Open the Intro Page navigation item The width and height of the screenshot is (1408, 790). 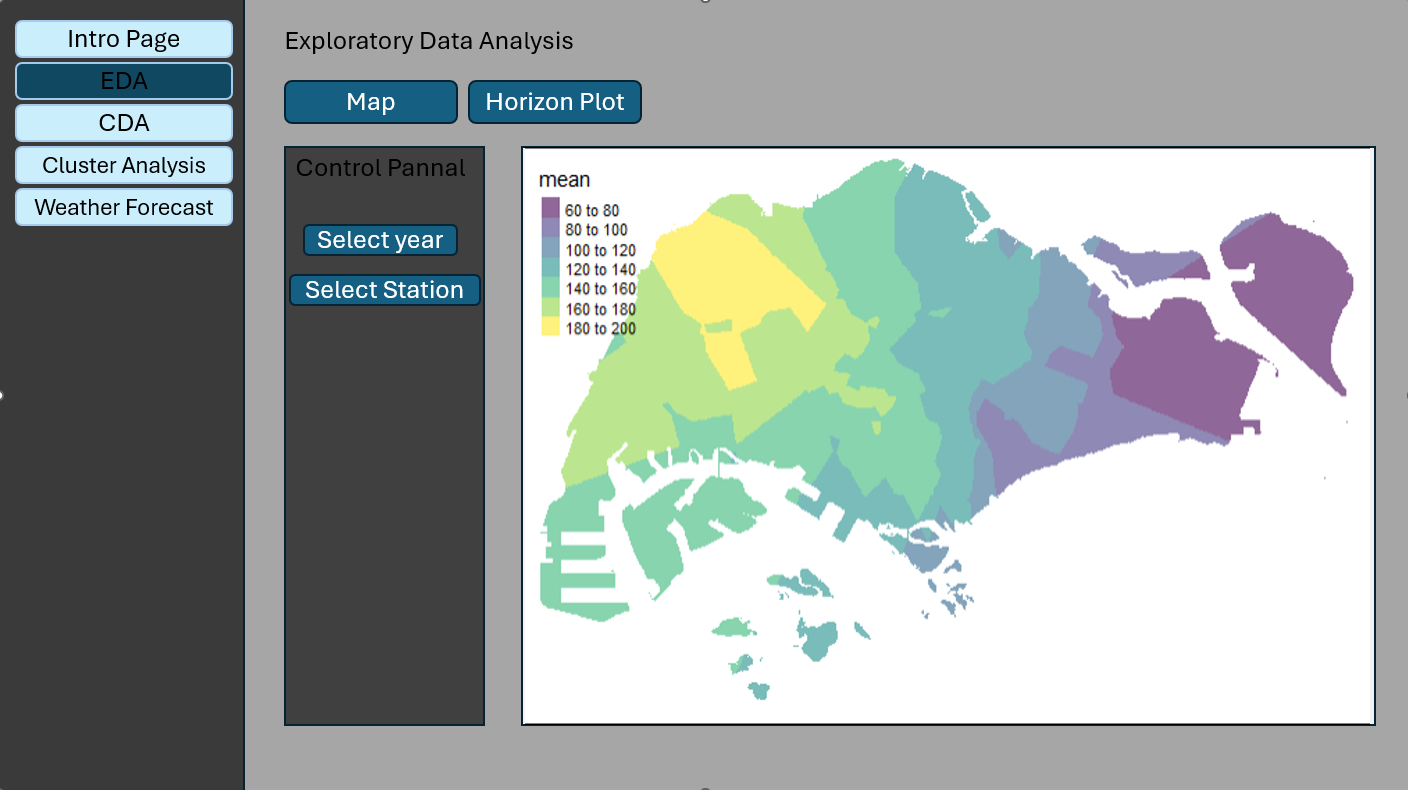[x=124, y=39]
